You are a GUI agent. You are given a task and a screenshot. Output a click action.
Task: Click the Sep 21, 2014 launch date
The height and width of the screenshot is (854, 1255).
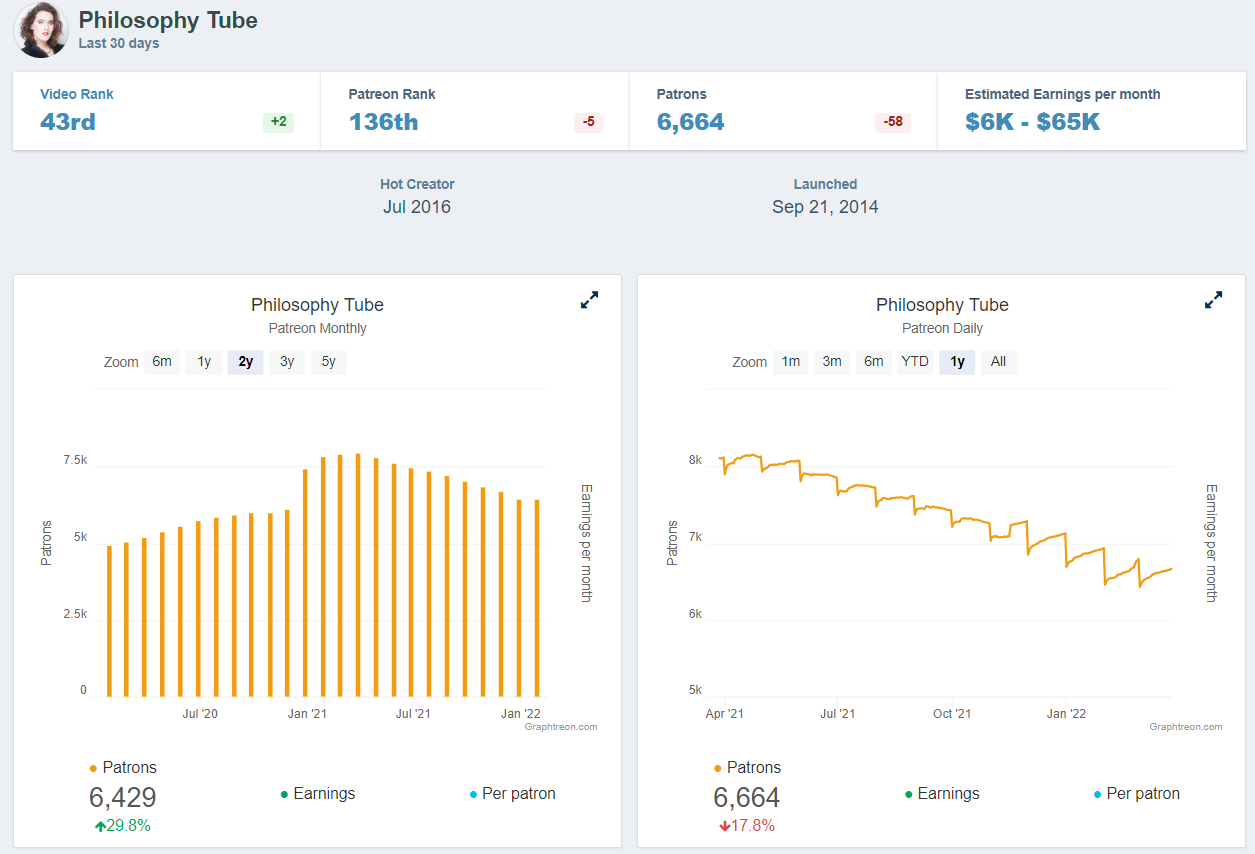pyautogui.click(x=825, y=207)
